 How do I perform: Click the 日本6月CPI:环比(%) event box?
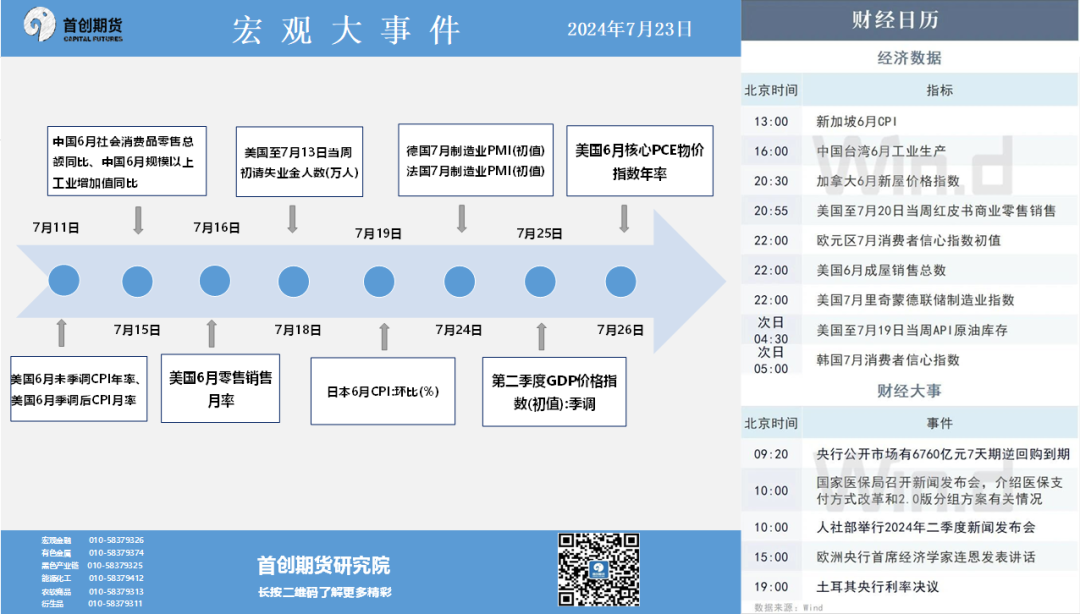pos(383,391)
